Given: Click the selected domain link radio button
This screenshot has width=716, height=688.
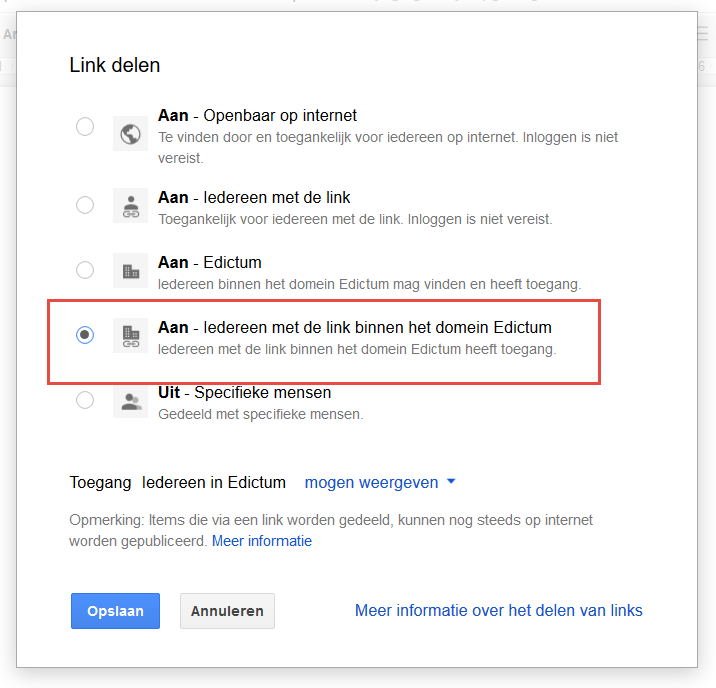Looking at the screenshot, I should click(x=85, y=335).
